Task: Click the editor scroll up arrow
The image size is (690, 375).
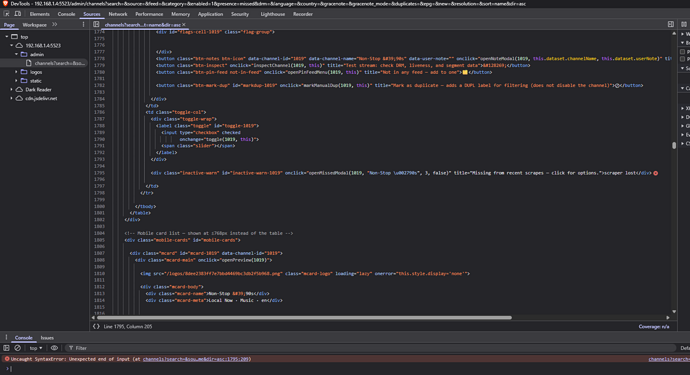Action: click(674, 33)
